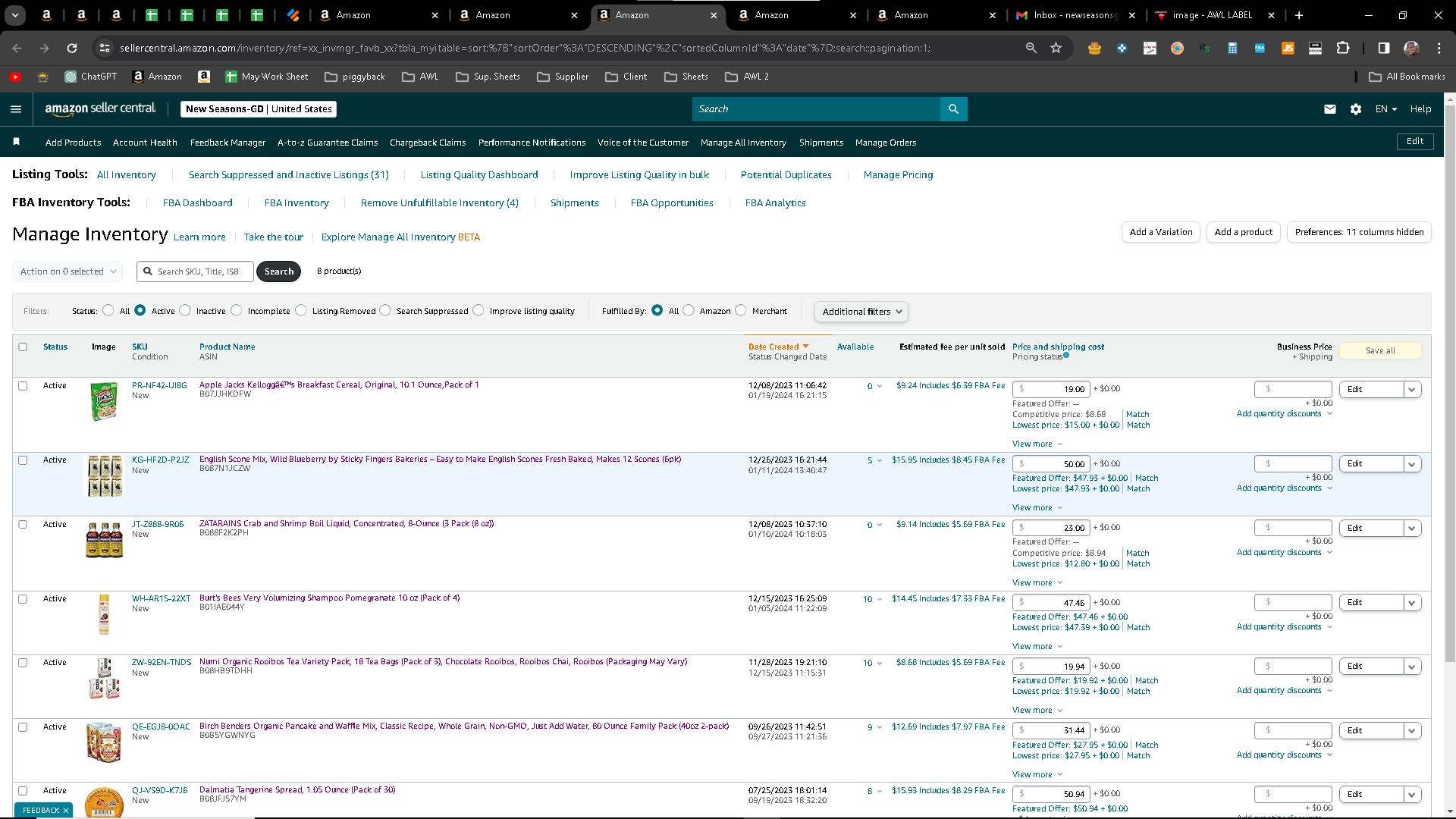Open the Seller Central hamburger menu
The image size is (1456, 819).
click(x=16, y=109)
